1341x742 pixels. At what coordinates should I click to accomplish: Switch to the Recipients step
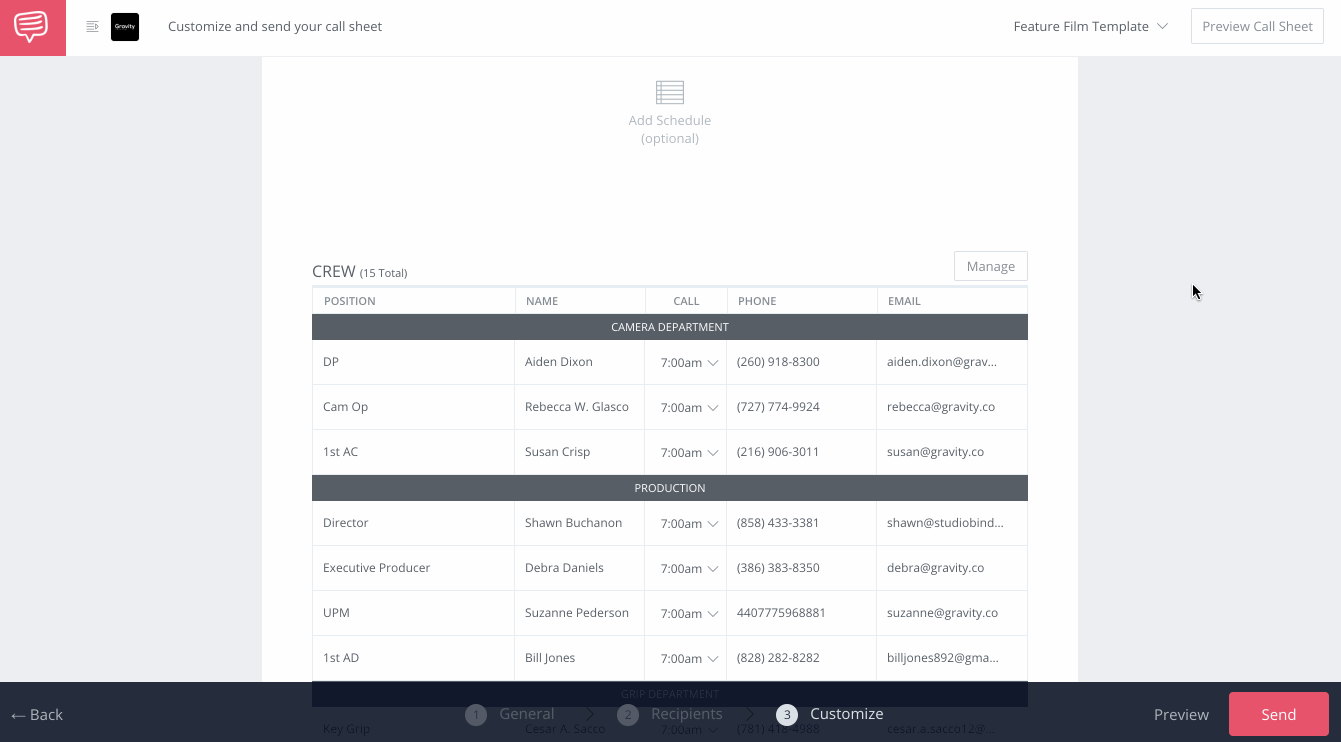tap(687, 714)
